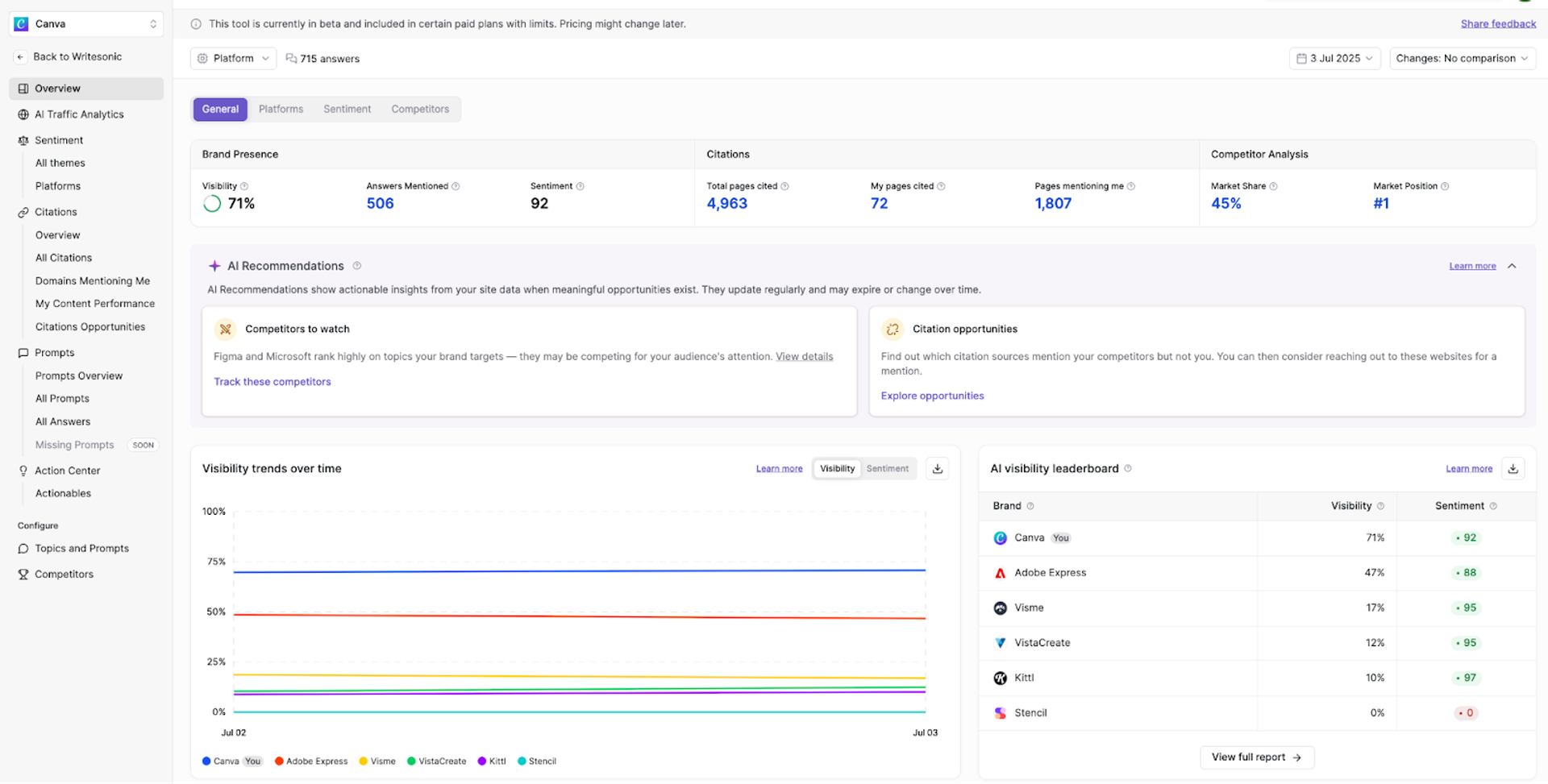Click the Topics and Prompts icon
The image size is (1548, 784).
[23, 549]
